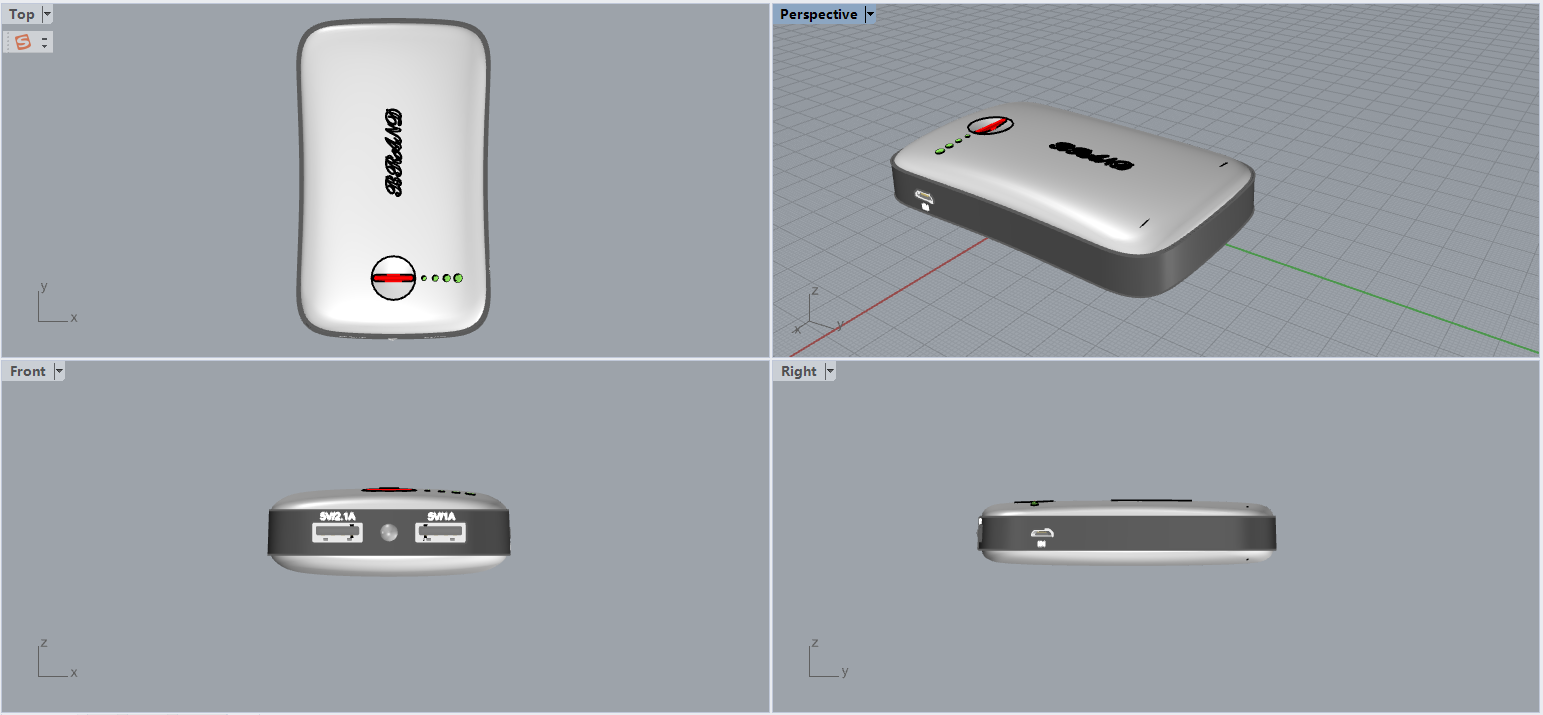Viewport: 1543px width, 715px height.
Task: Select the red power button in Top view
Action: pyautogui.click(x=393, y=278)
